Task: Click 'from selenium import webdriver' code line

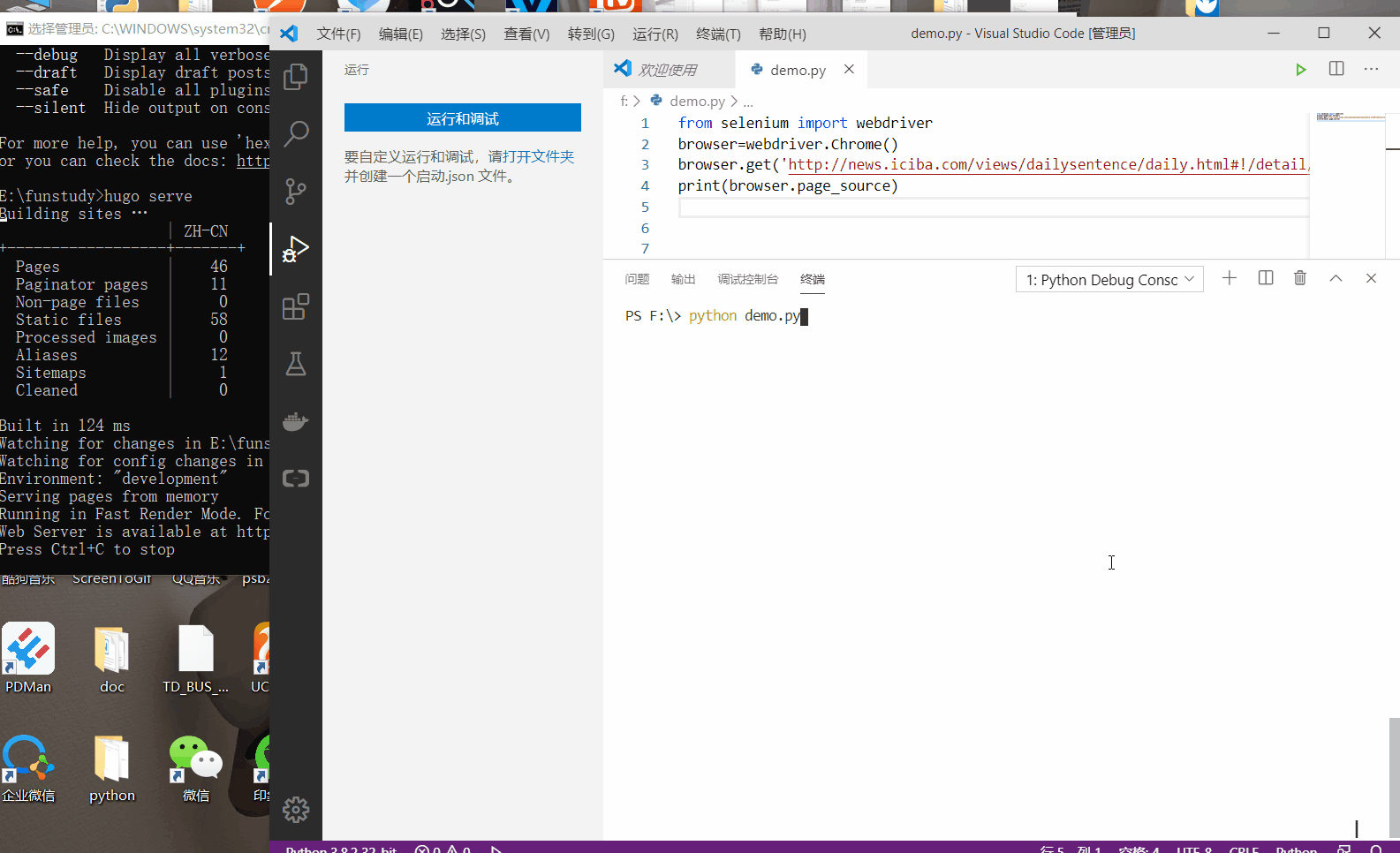Action: [806, 123]
